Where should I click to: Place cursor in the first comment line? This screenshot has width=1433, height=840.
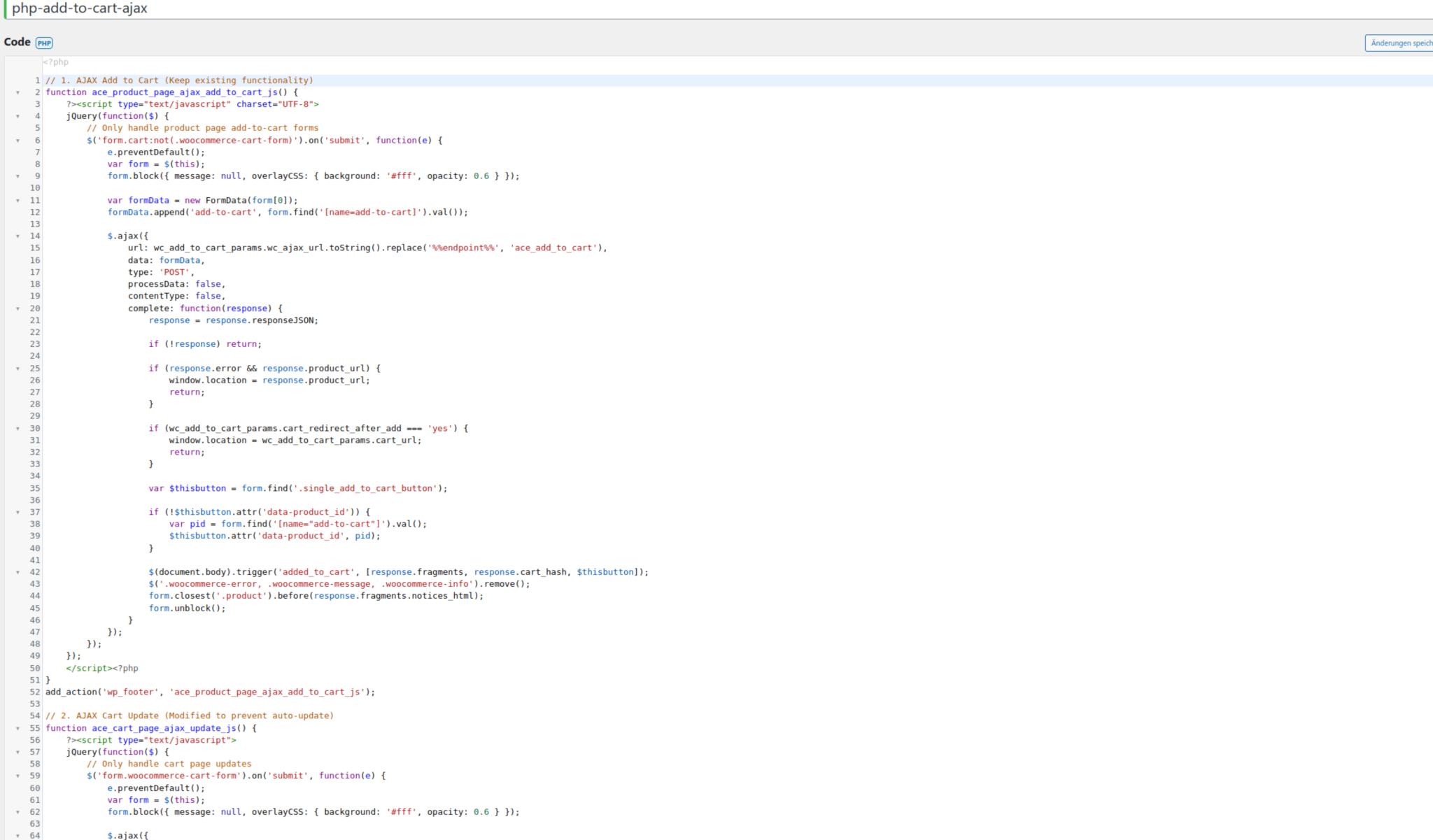tap(179, 80)
